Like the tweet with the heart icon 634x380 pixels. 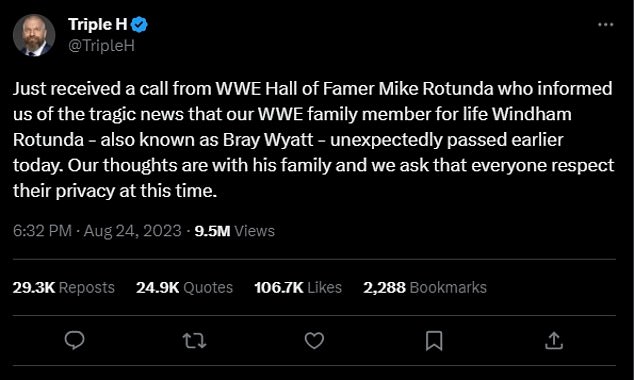(314, 340)
